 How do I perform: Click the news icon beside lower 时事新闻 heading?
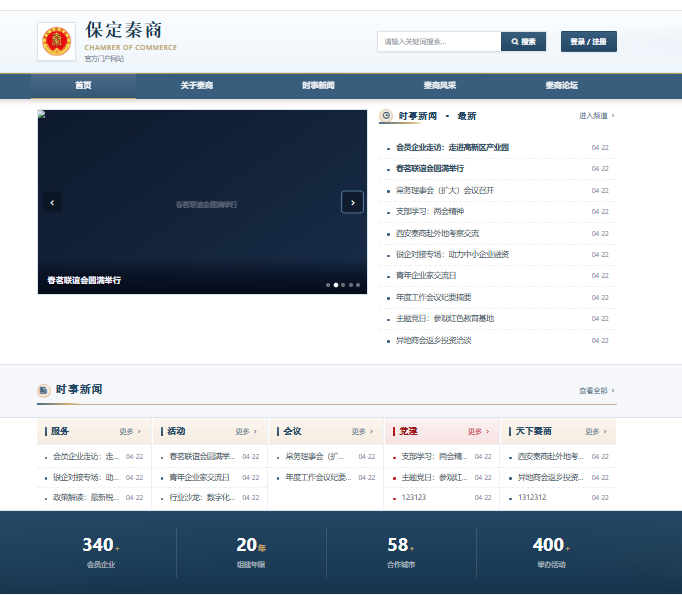pyautogui.click(x=43, y=390)
